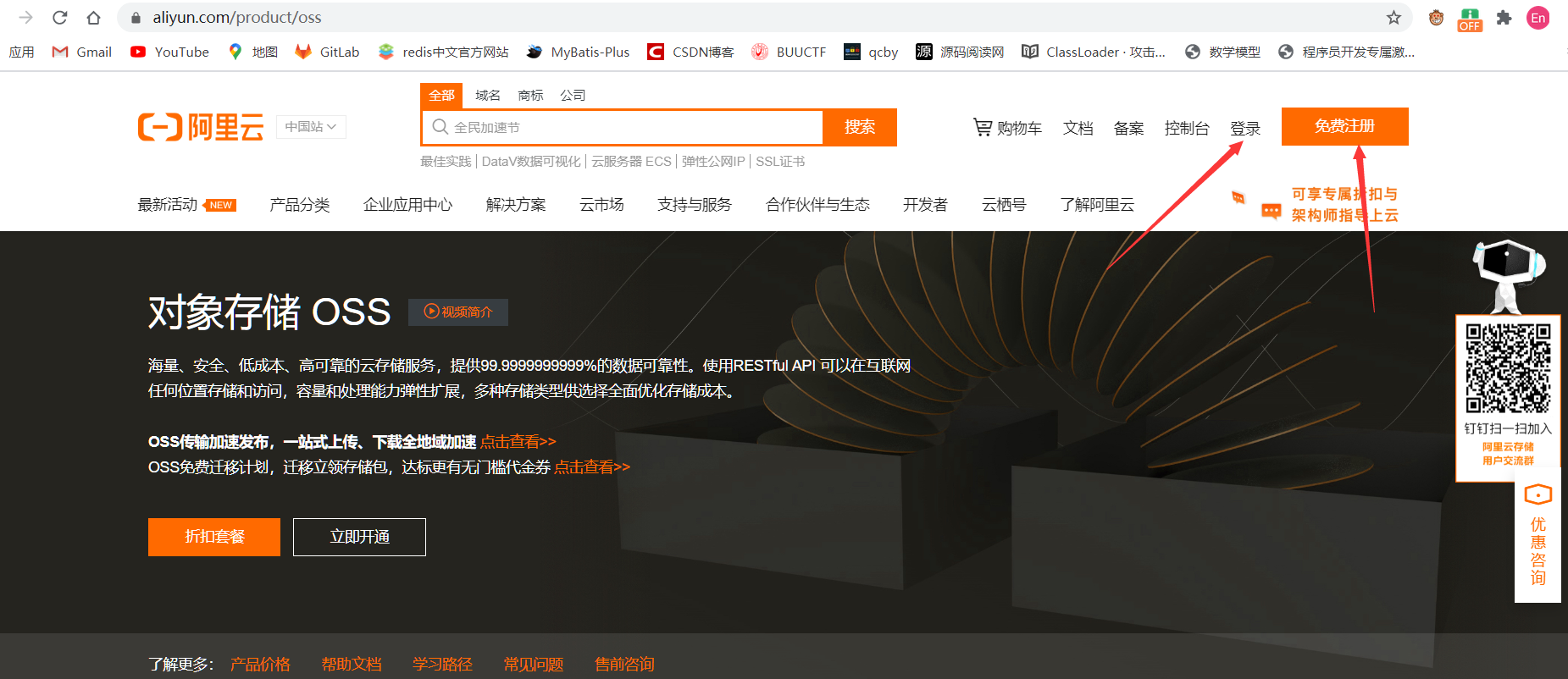
Task: Click the aliyun.com/product/oss address bar
Action: click(x=762, y=17)
